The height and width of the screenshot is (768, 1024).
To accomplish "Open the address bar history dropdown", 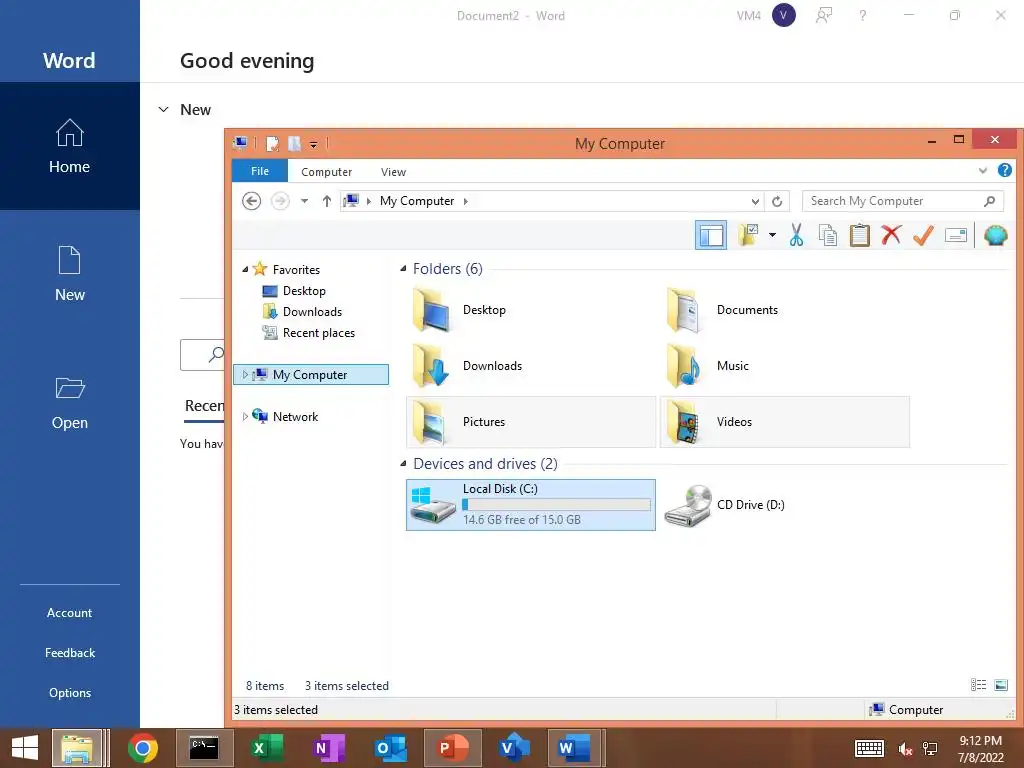I will tap(755, 201).
